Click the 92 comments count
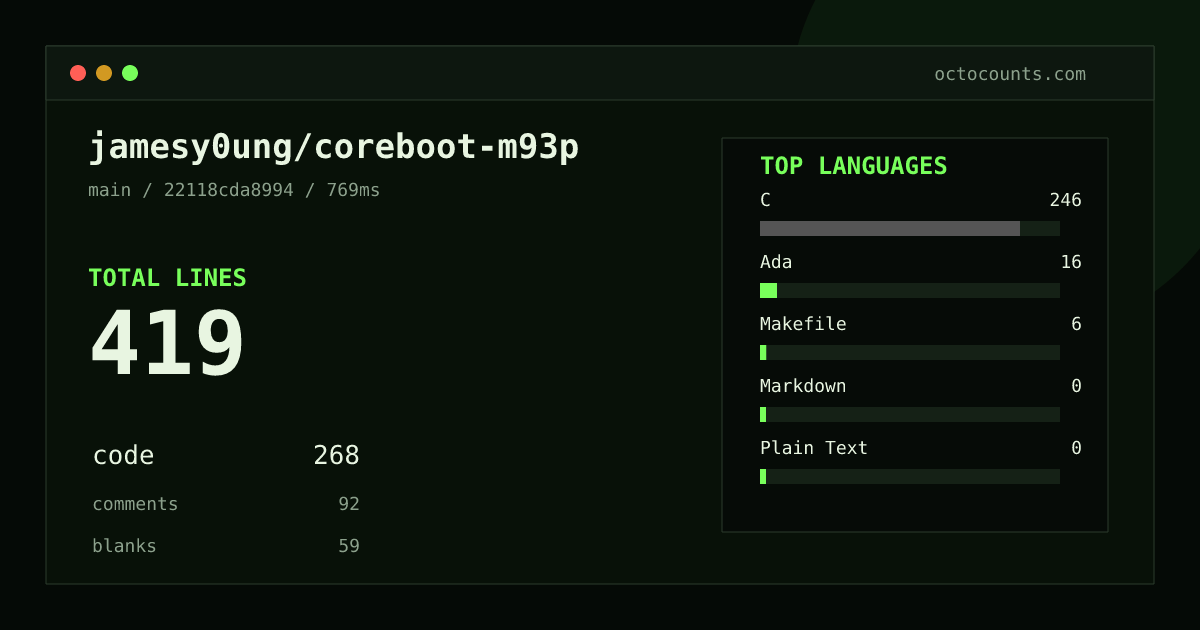The image size is (1200, 630). 349,504
